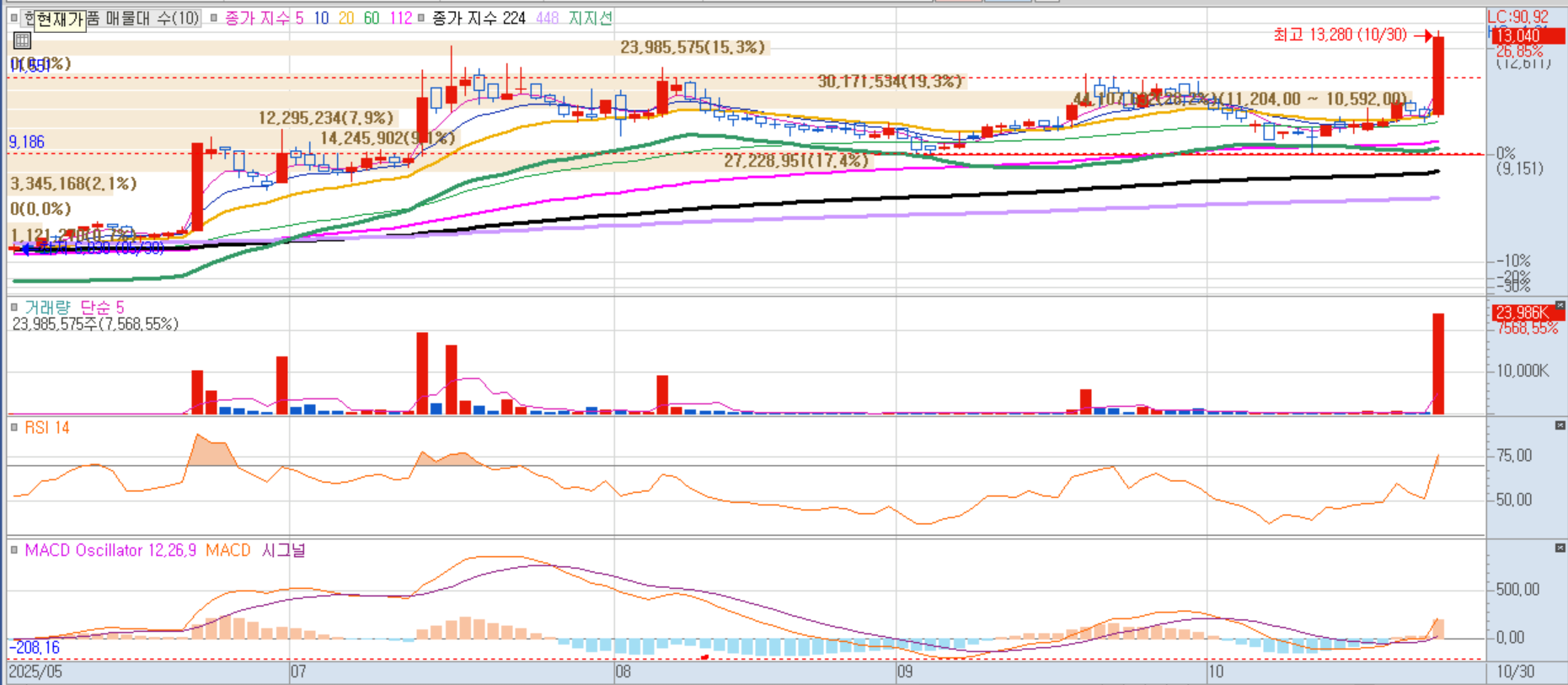Click the 3,345,168(2.1%) volume profile bar
1568x685 pixels.
point(73,183)
